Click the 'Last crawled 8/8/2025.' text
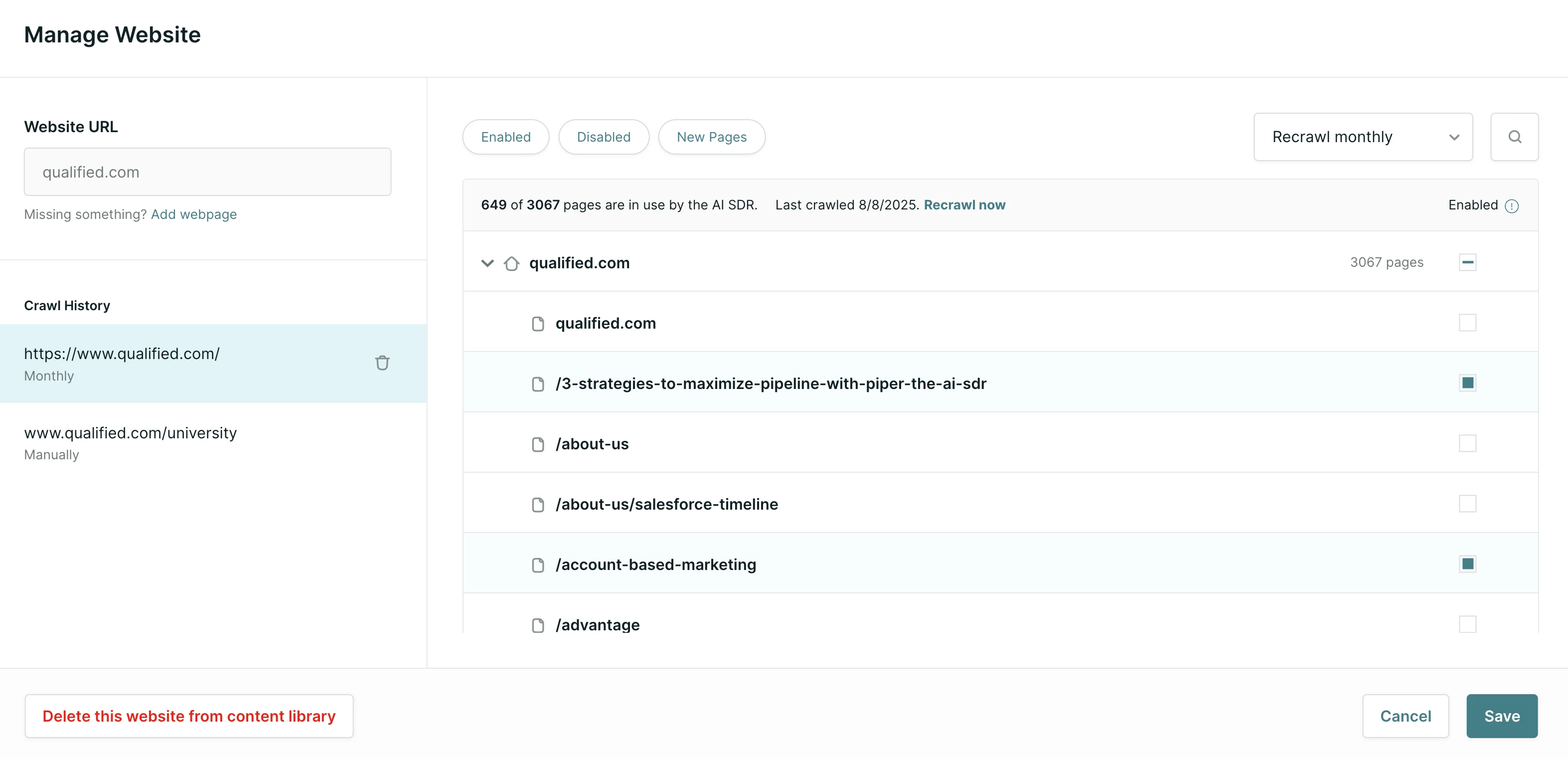This screenshot has height=759, width=1568. [847, 205]
